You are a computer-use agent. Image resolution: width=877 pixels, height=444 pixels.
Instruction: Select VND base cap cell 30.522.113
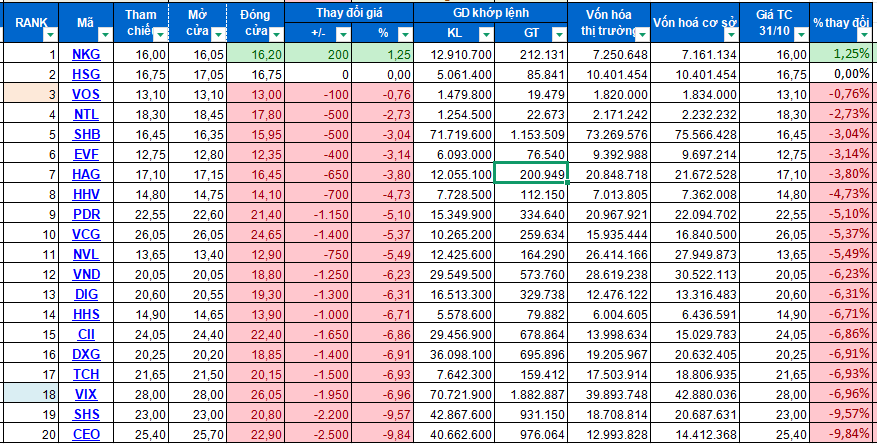pyautogui.click(x=695, y=275)
